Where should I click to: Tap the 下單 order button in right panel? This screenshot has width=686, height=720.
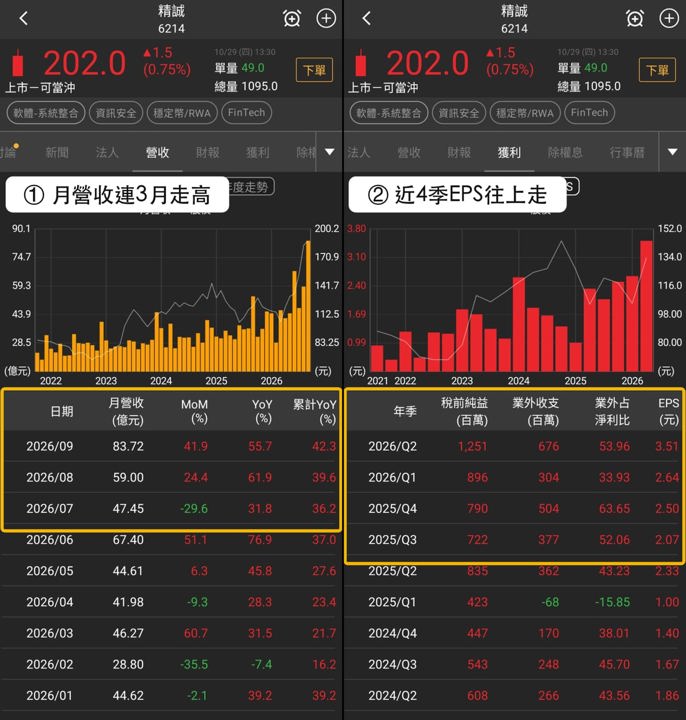657,70
